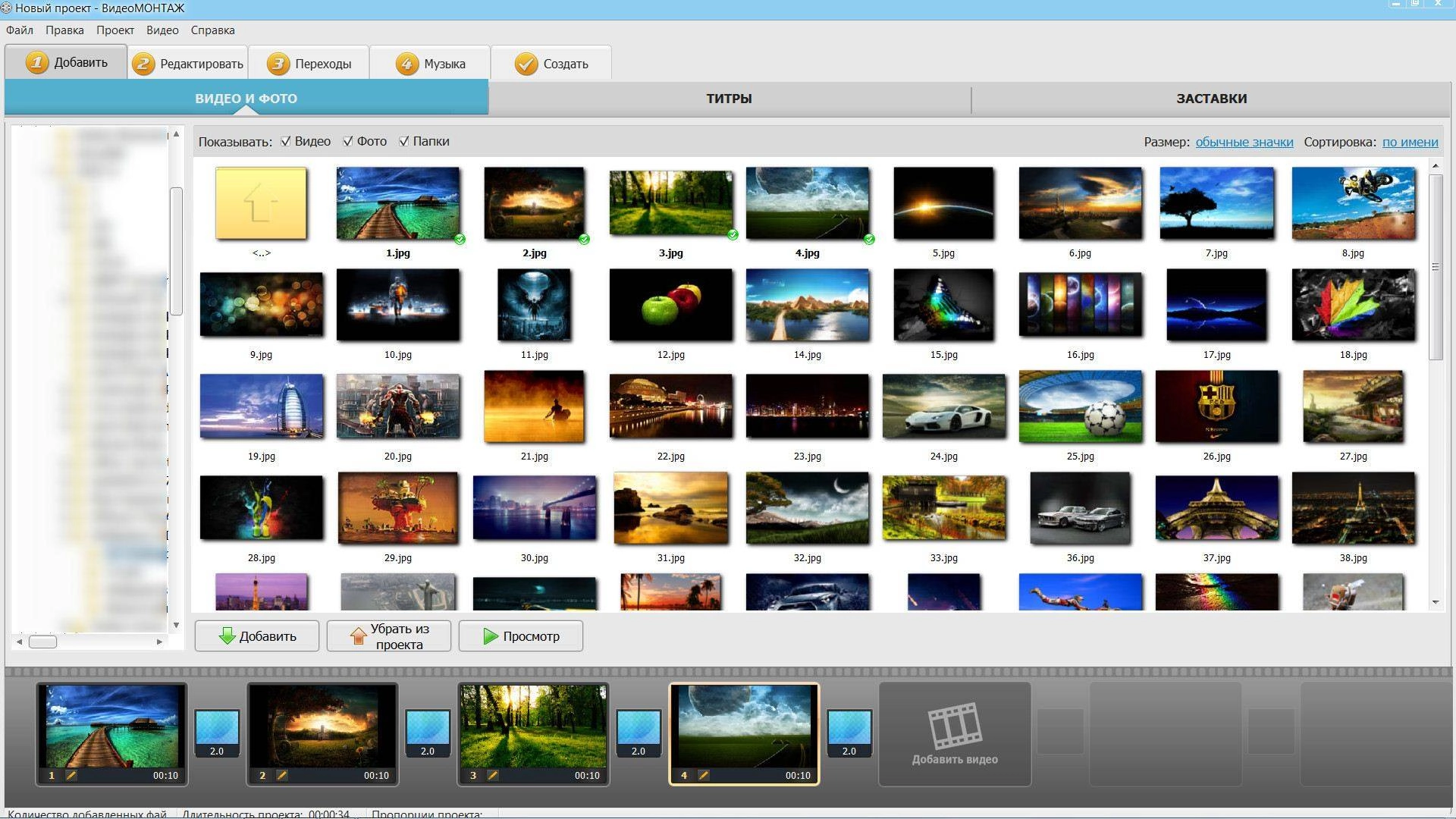Select the ВИДЕО И ФОТО section

point(246,99)
